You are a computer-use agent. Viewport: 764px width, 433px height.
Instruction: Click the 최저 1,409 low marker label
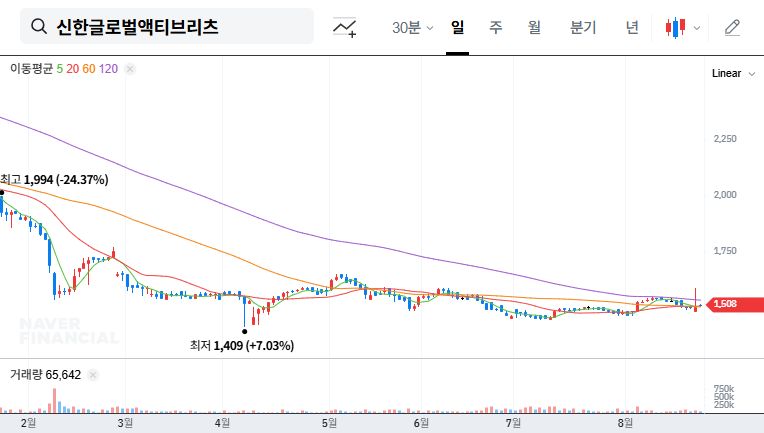[x=242, y=346]
